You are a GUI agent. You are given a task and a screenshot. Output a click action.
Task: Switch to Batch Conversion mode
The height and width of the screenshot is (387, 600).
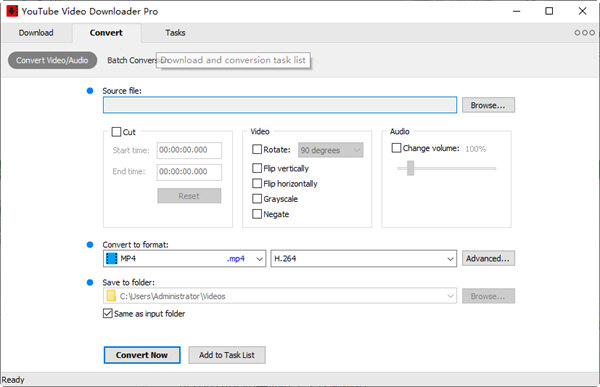(x=131, y=60)
